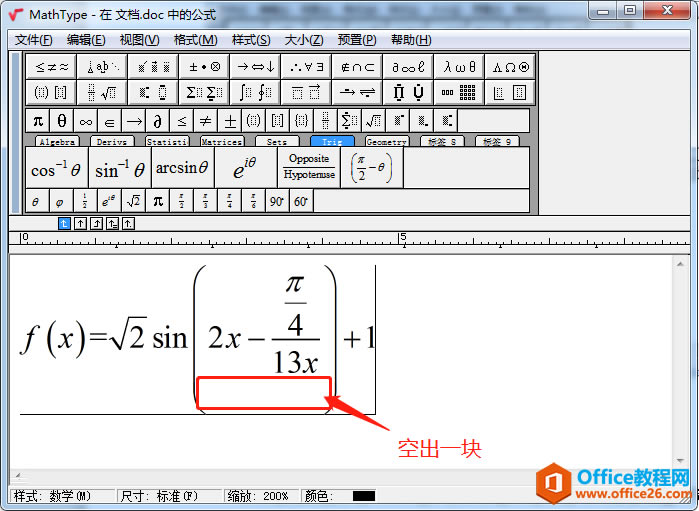Switch to the Algebra tab

click(x=57, y=141)
